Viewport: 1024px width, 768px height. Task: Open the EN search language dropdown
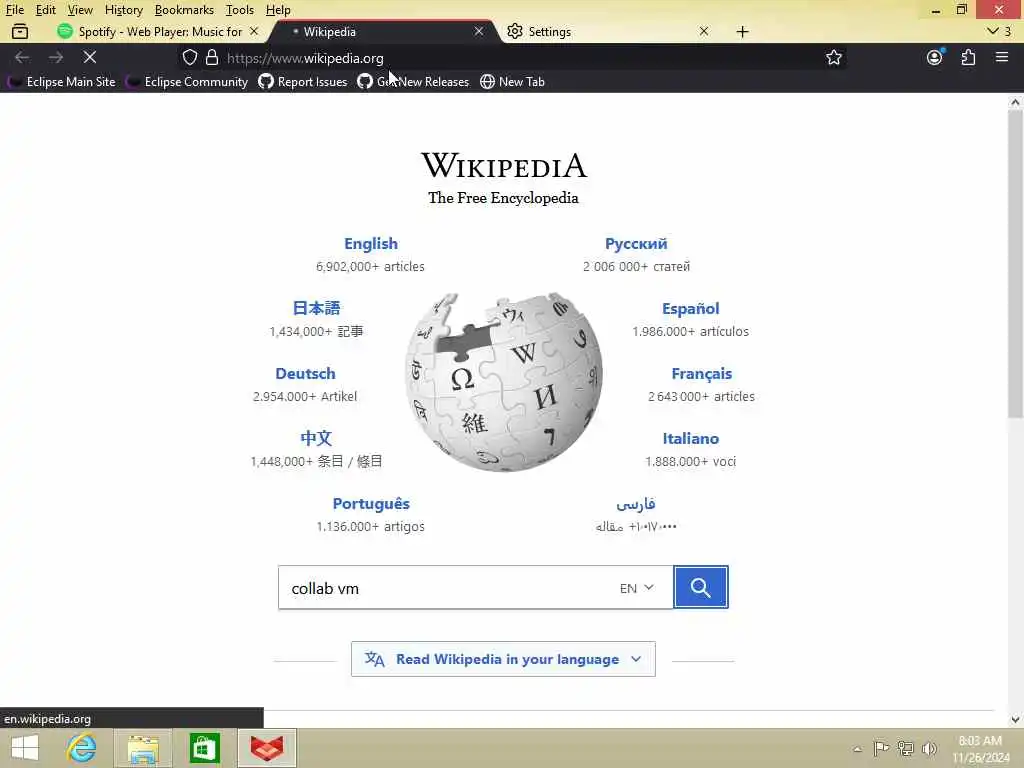637,588
